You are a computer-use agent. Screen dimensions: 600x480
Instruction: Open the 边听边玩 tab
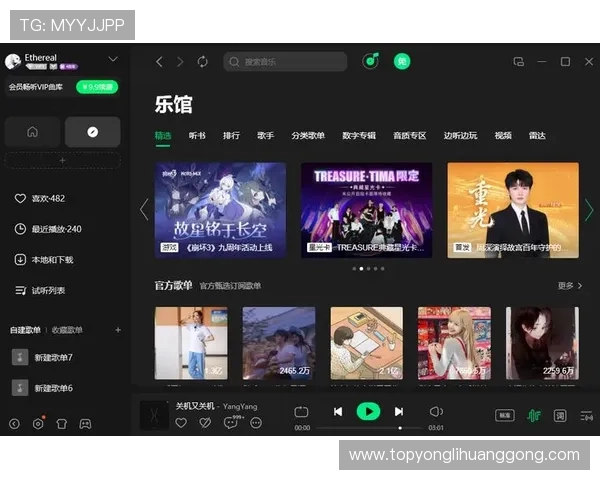point(460,136)
